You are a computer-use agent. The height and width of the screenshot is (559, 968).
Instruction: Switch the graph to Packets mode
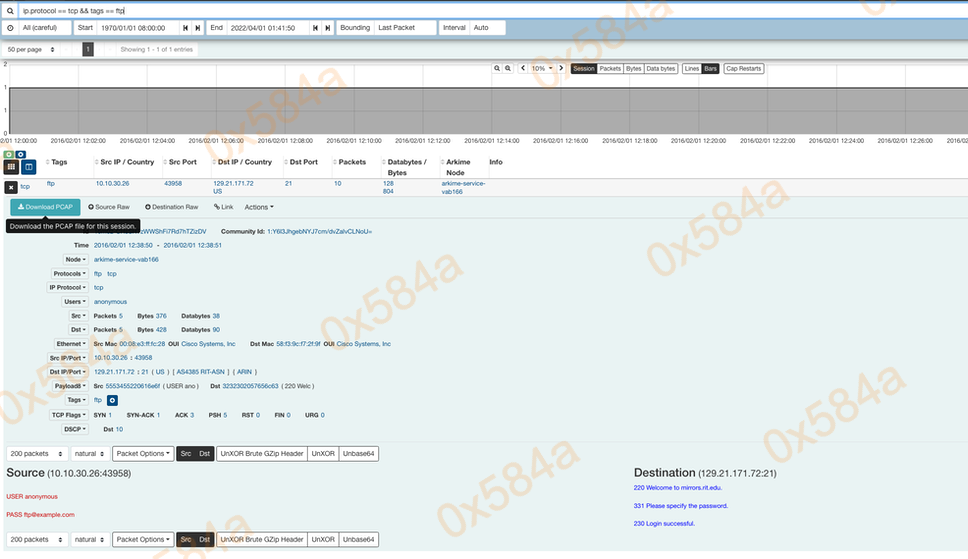[610, 69]
